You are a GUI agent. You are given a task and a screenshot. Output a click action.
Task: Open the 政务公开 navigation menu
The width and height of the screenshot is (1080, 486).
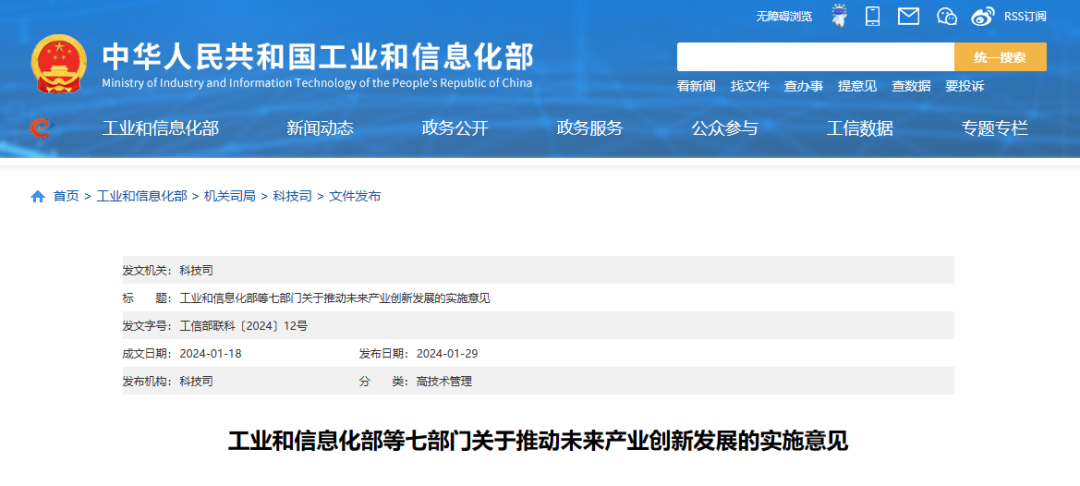(455, 128)
